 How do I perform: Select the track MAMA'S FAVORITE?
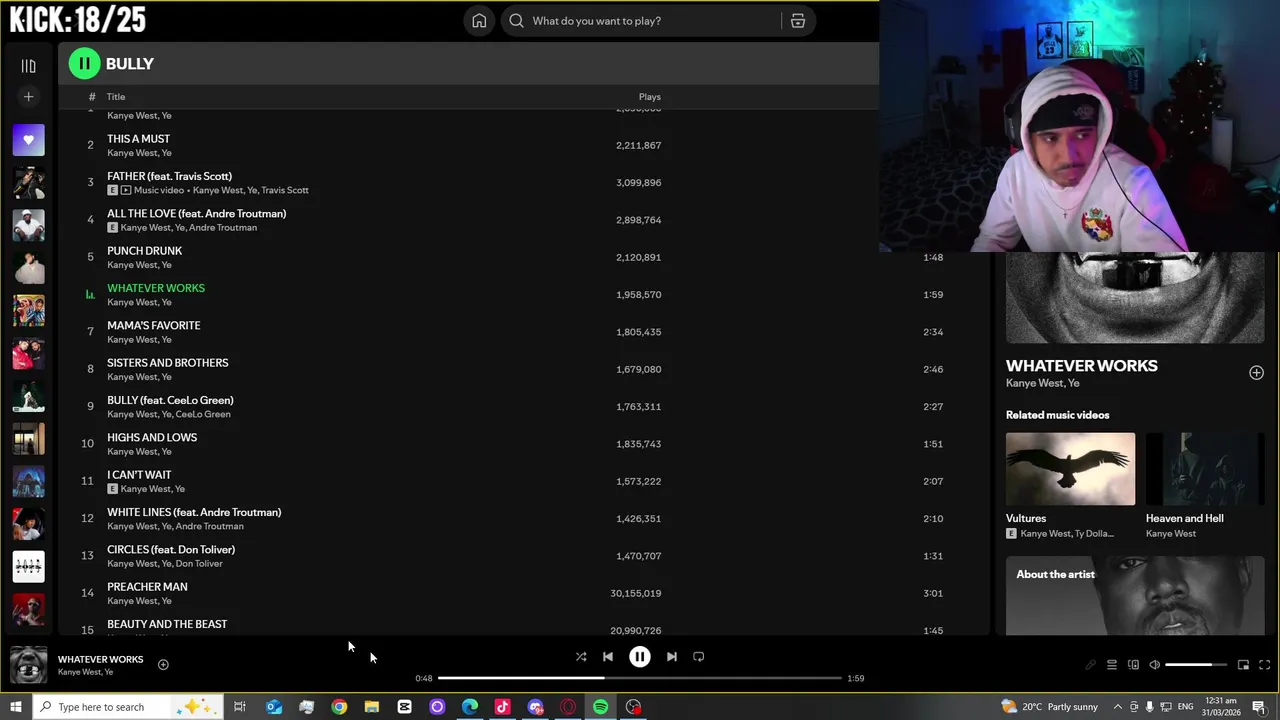[x=153, y=325]
